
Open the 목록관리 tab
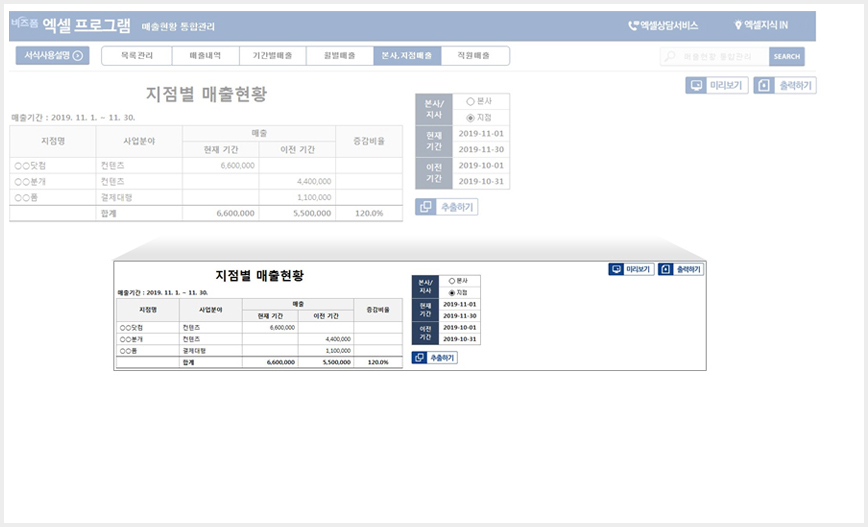[x=137, y=56]
